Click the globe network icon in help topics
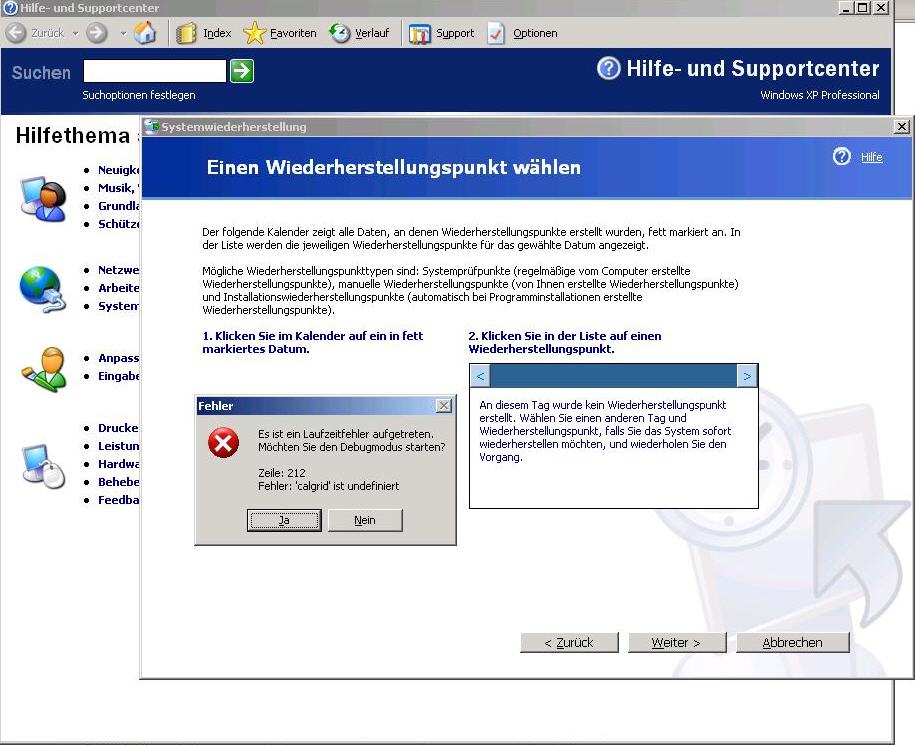915x745 pixels. pos(42,289)
